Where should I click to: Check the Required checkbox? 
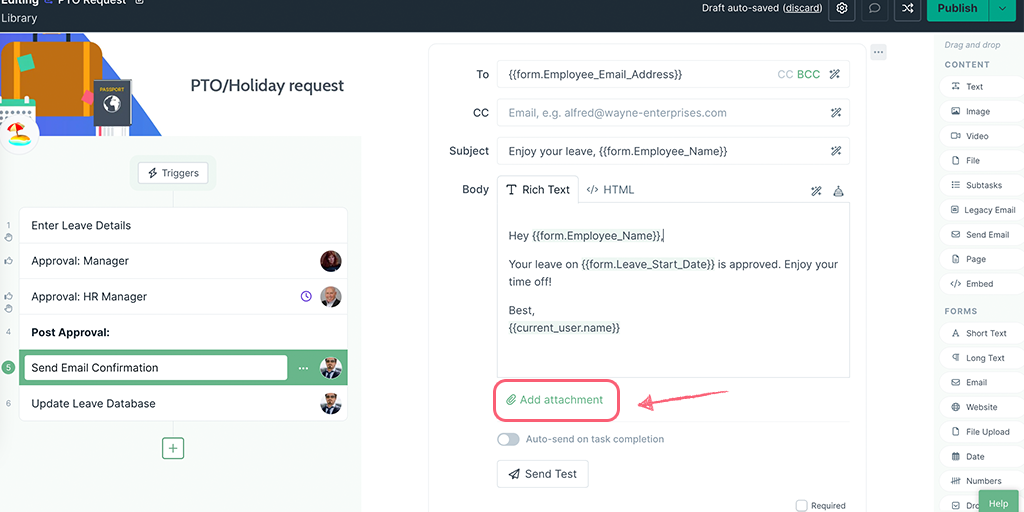802,506
